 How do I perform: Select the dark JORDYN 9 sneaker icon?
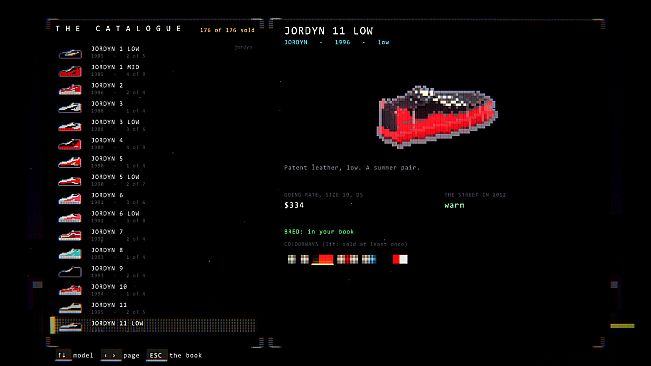[x=70, y=272]
